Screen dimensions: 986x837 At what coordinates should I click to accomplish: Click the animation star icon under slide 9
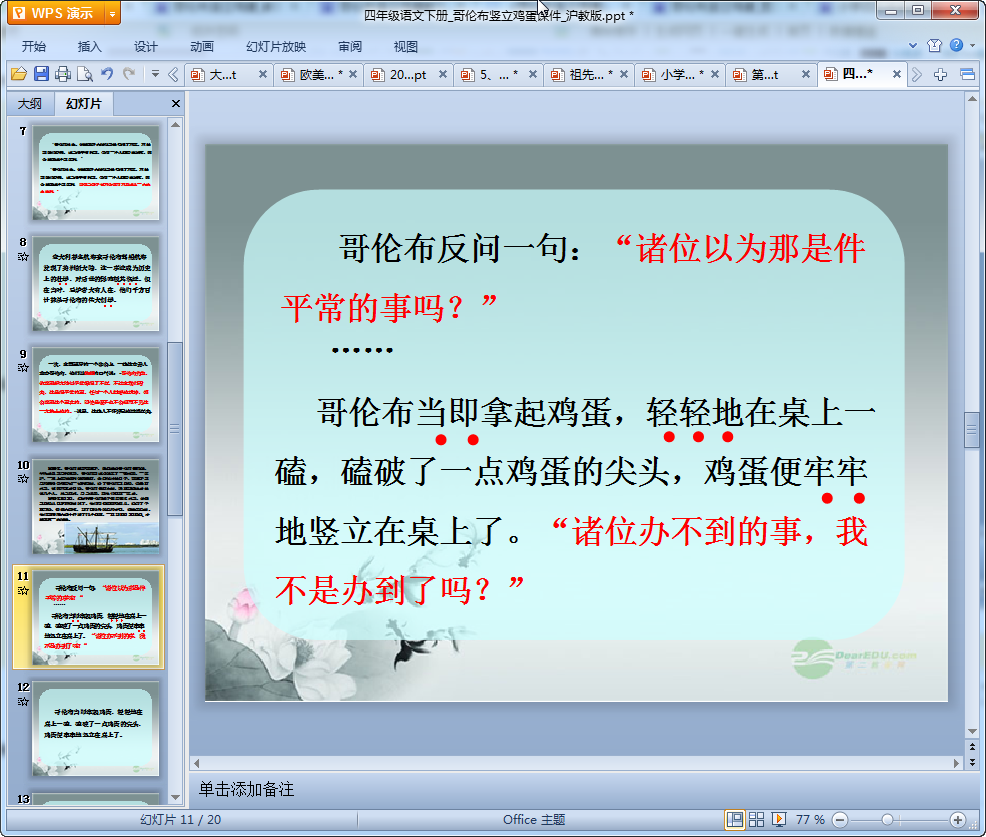pos(23,368)
